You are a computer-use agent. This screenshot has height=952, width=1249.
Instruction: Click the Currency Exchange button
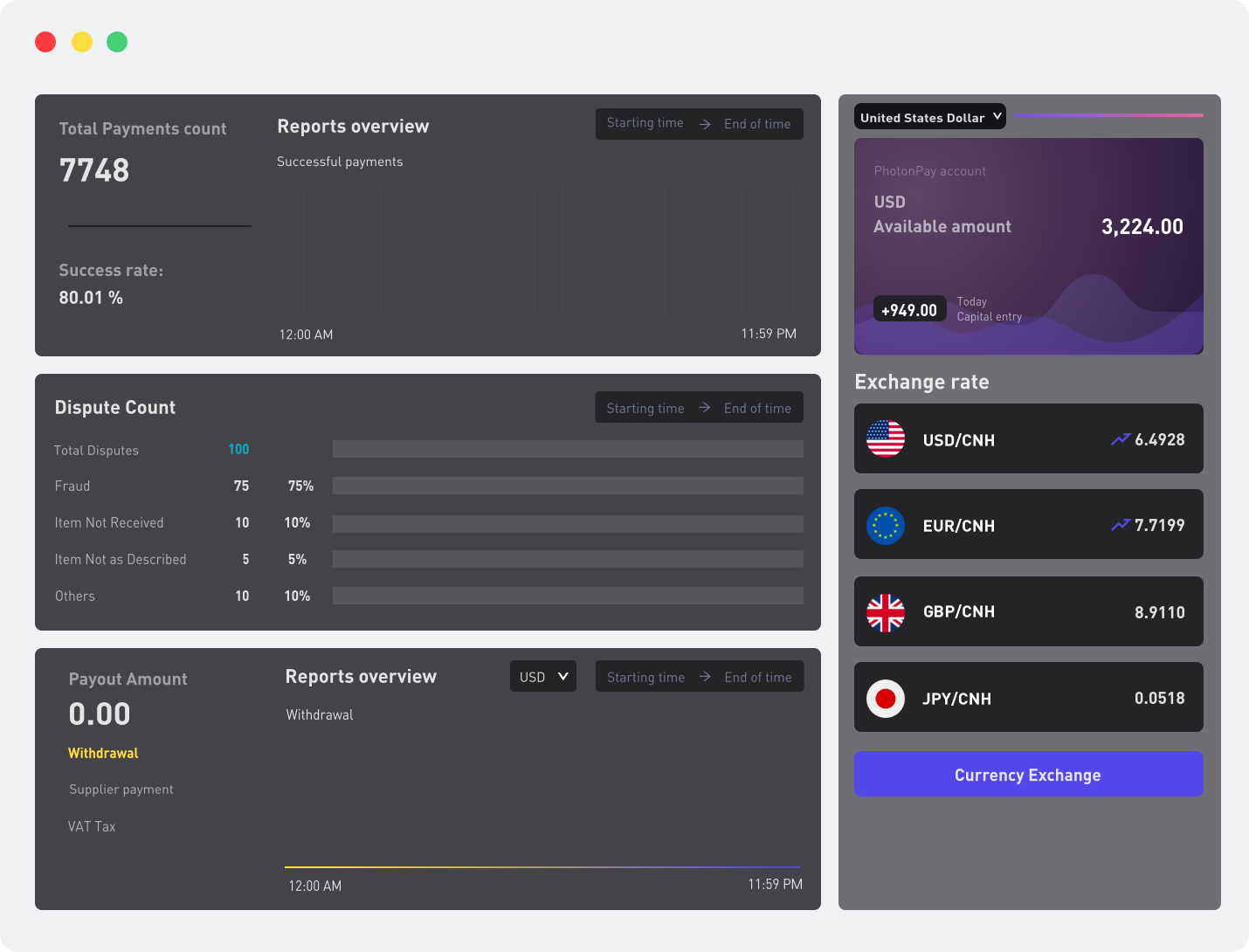1029,774
